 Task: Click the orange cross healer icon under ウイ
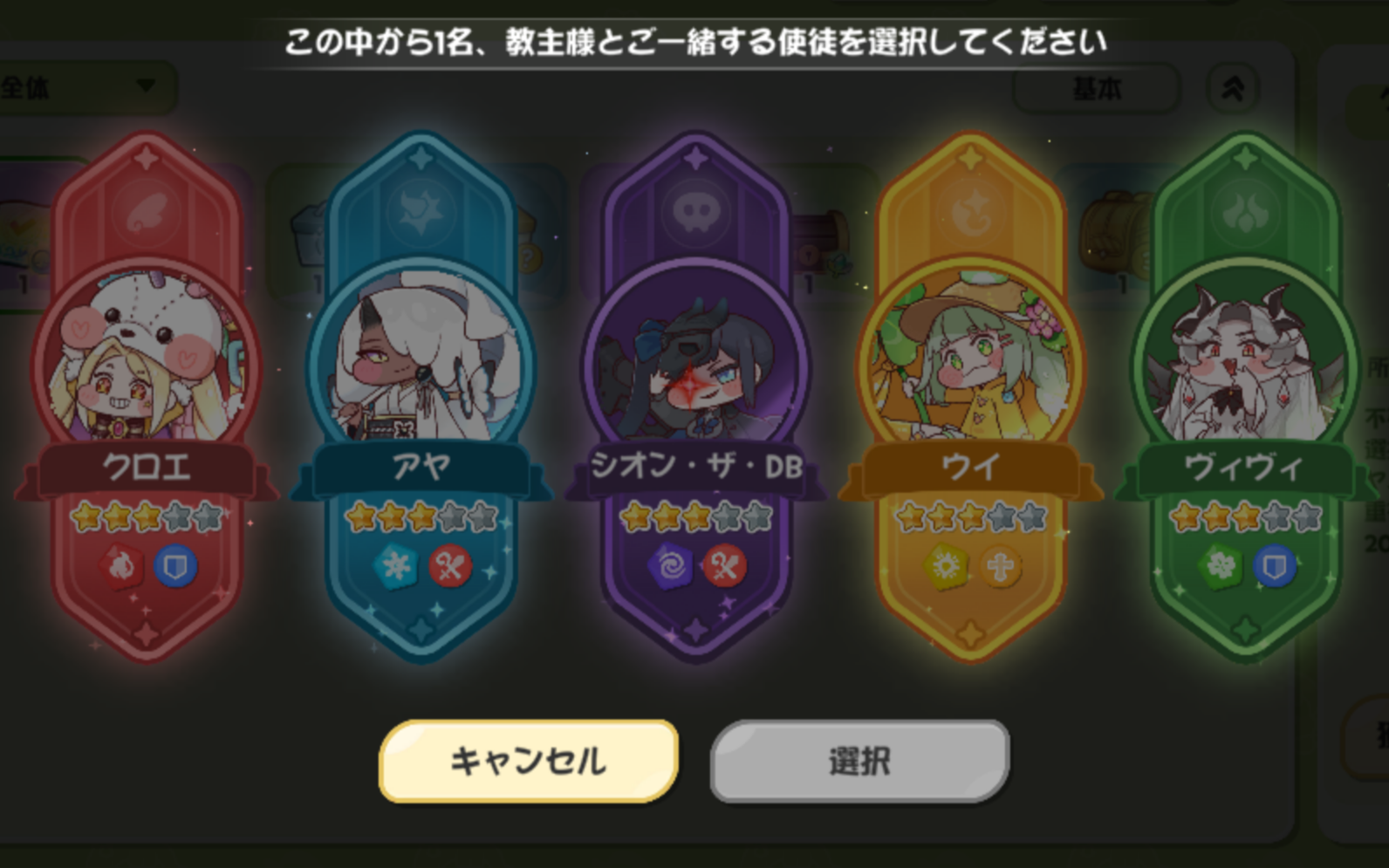click(x=1000, y=568)
